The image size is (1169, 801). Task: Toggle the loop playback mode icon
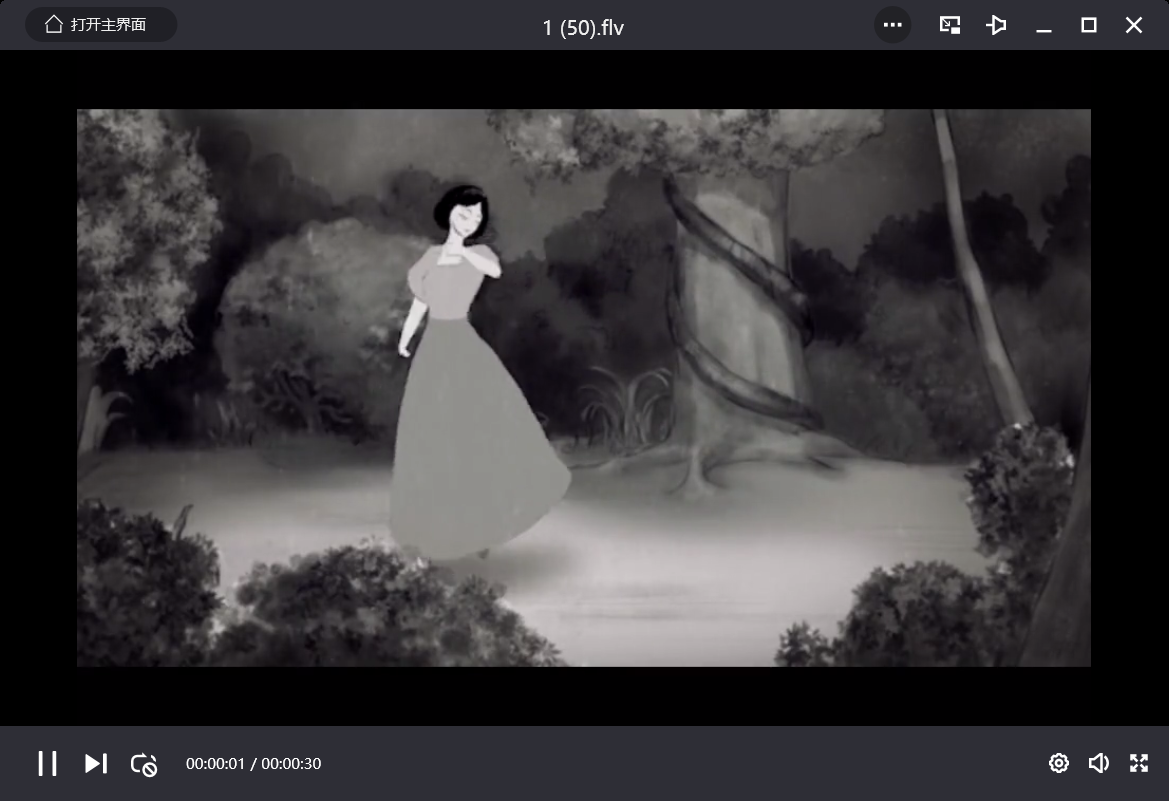click(x=144, y=764)
